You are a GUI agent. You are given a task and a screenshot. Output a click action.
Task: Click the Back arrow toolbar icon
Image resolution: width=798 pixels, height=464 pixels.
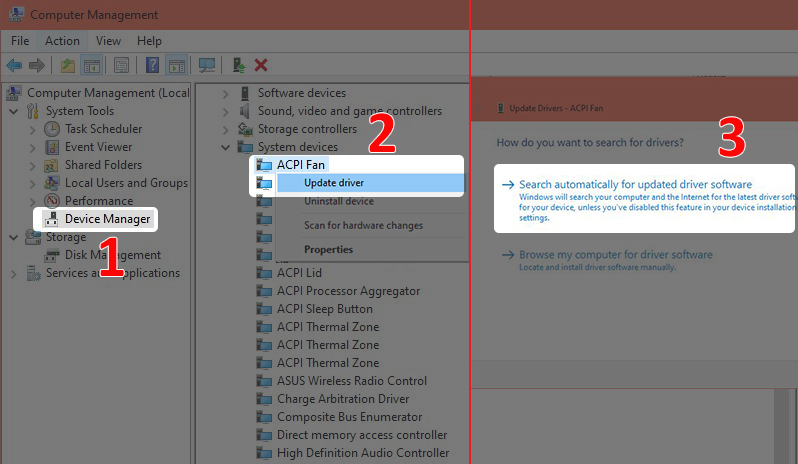click(14, 65)
